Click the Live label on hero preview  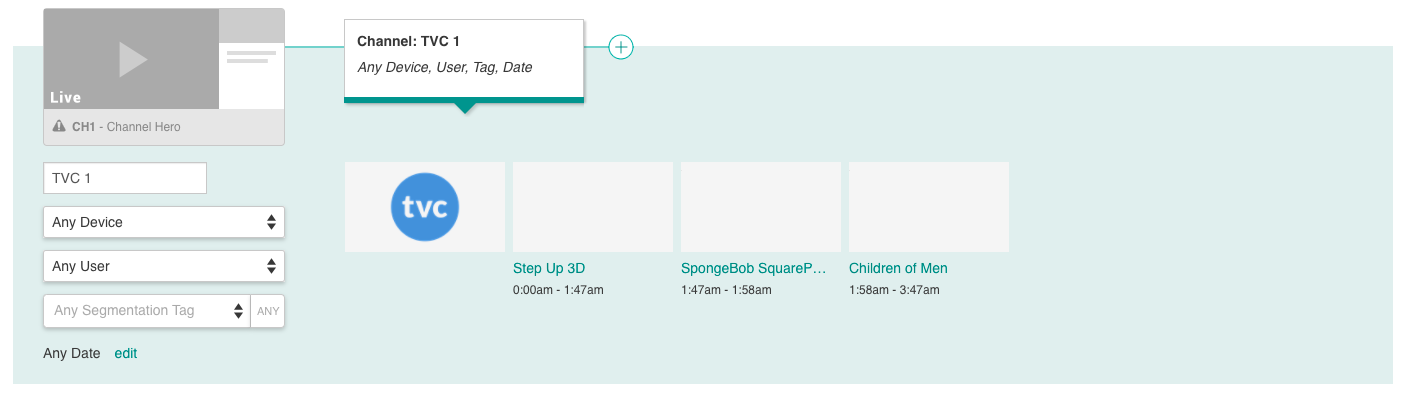66,97
